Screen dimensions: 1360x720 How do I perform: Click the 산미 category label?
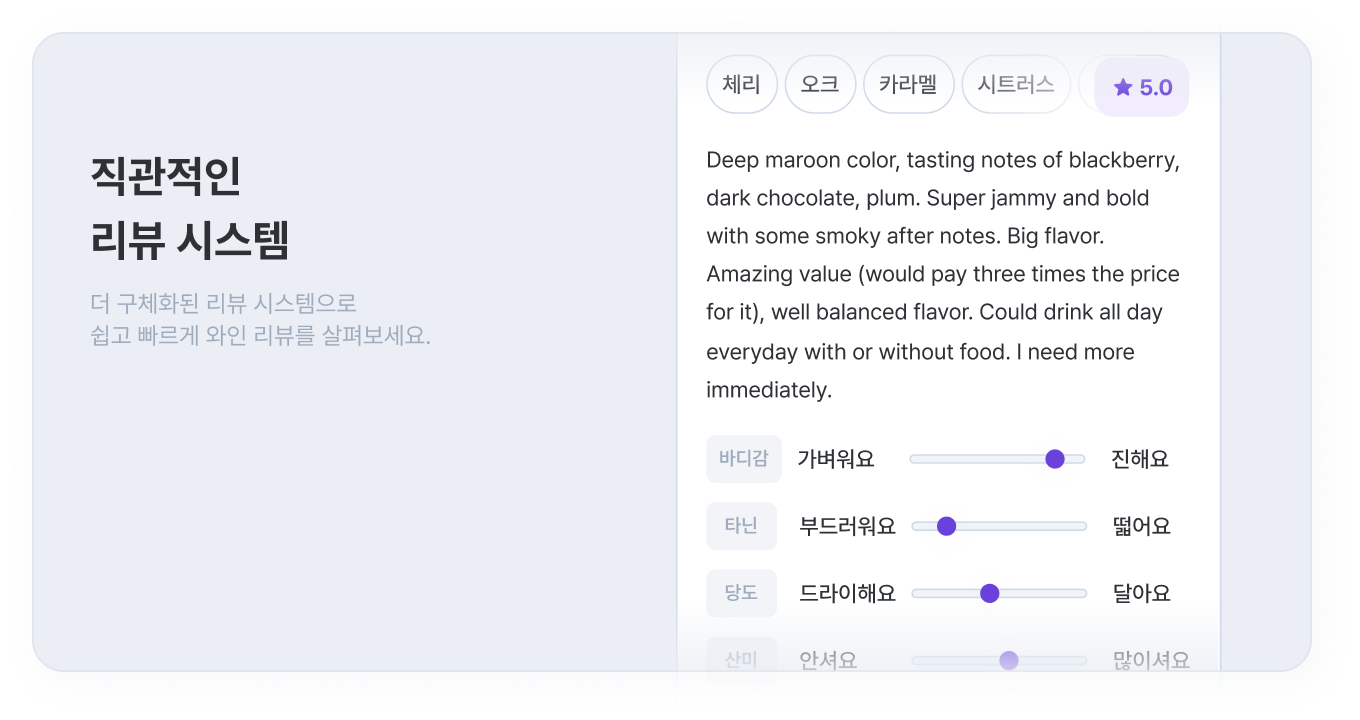[741, 660]
